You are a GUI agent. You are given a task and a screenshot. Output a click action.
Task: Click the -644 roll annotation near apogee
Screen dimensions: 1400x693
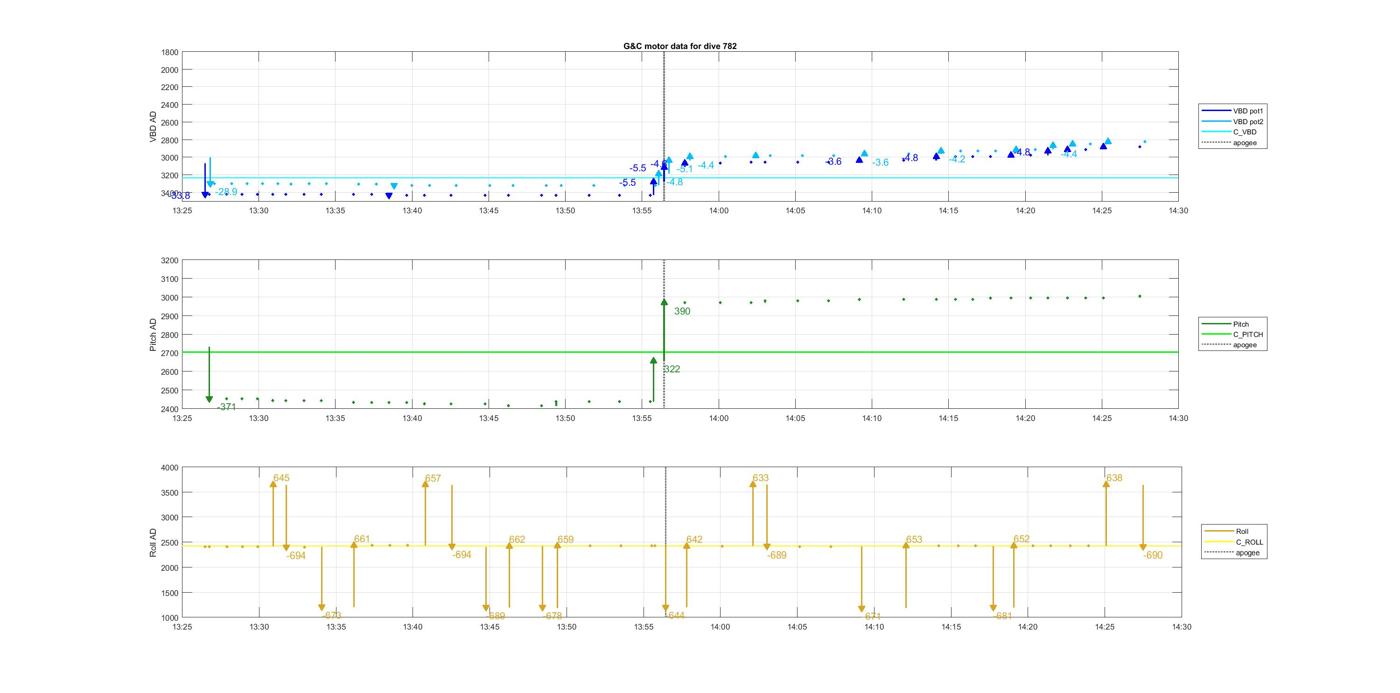[675, 616]
